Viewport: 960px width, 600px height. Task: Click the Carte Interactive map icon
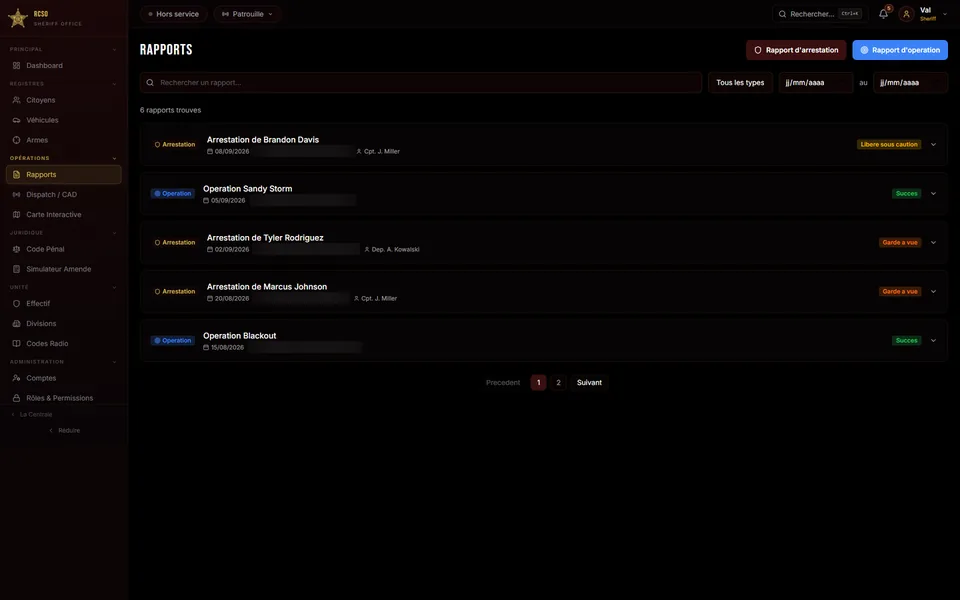pos(17,214)
